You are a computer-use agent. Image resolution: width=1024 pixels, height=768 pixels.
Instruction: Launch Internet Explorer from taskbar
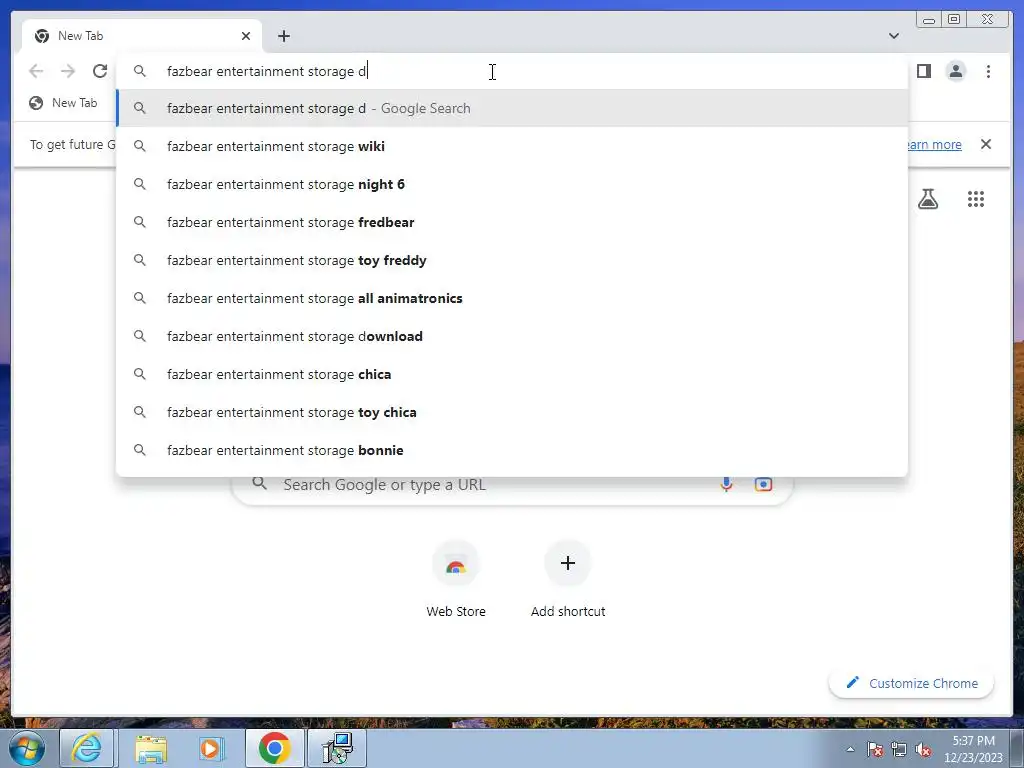(x=87, y=748)
